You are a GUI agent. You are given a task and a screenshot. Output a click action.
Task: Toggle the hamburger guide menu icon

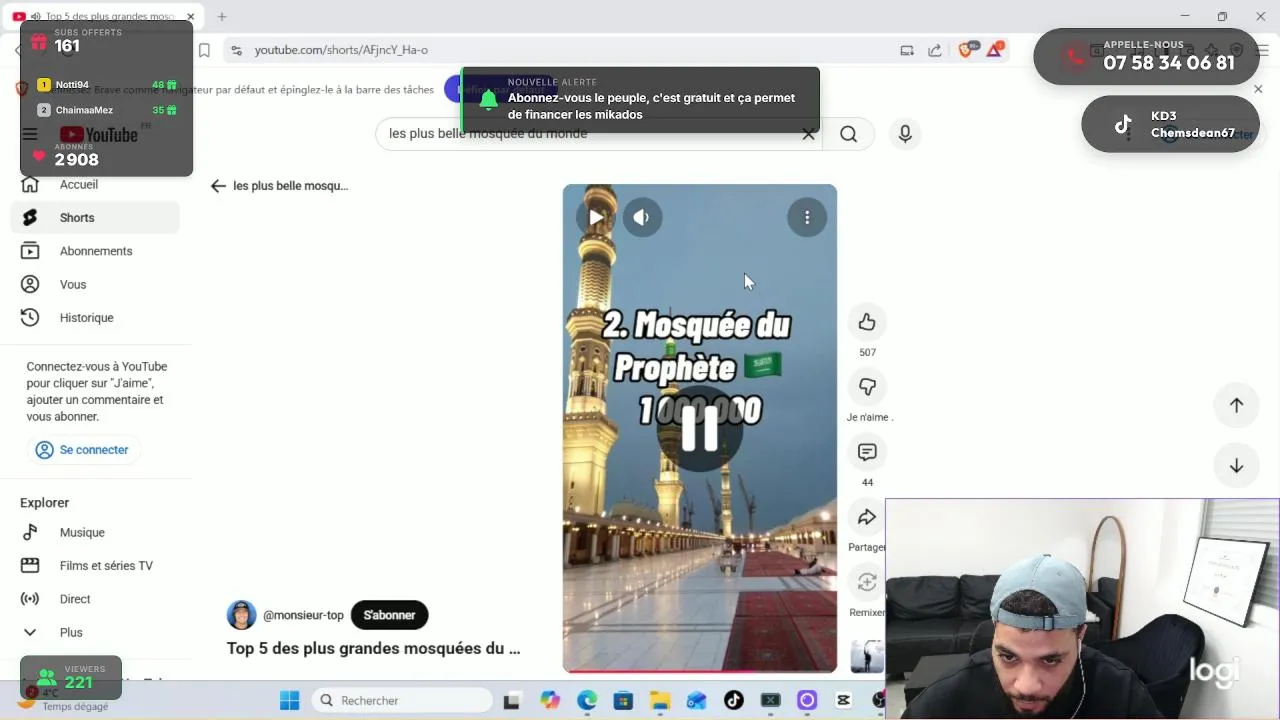coord(30,134)
